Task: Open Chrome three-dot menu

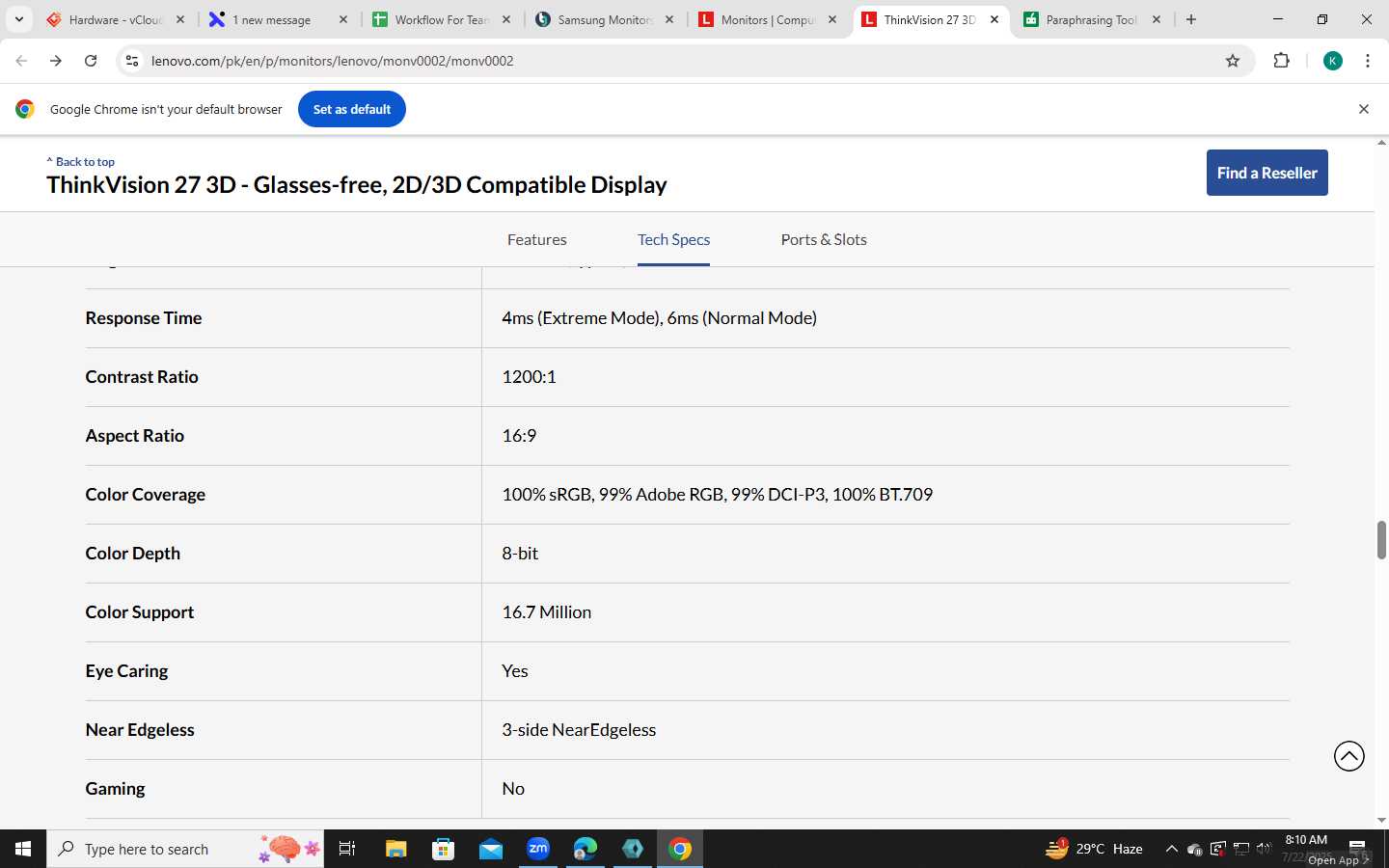Action: (x=1368, y=61)
